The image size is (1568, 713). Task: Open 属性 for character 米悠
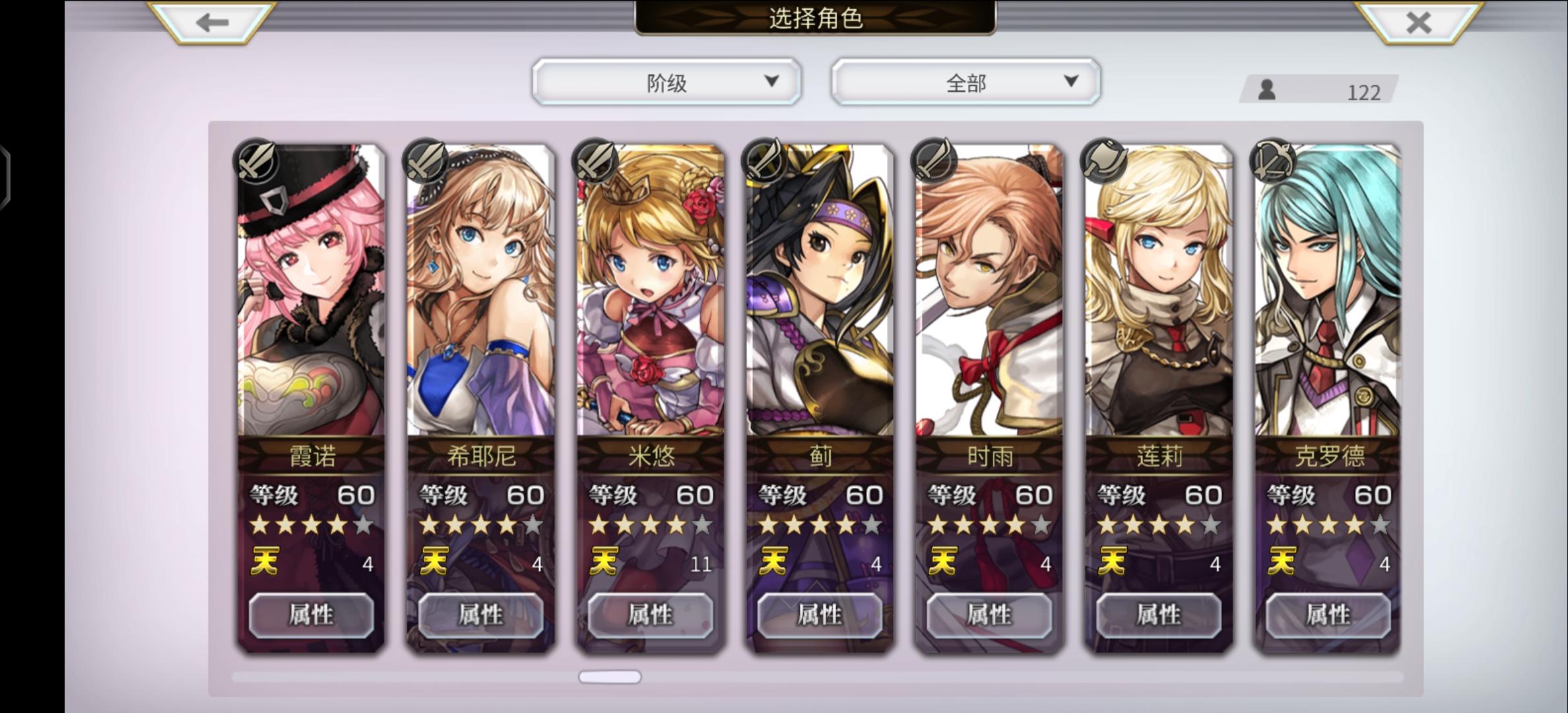[650, 615]
